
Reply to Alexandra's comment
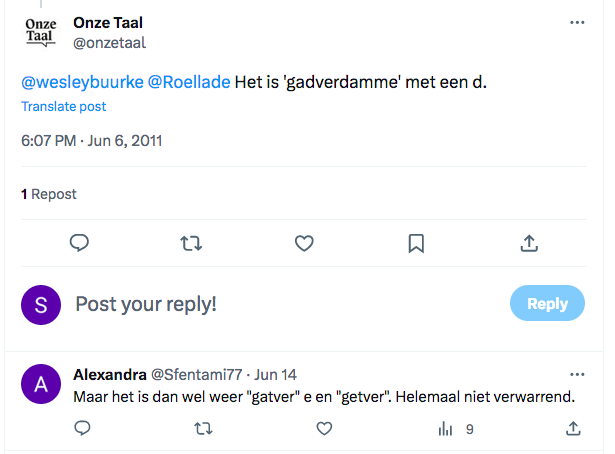pos(82,428)
